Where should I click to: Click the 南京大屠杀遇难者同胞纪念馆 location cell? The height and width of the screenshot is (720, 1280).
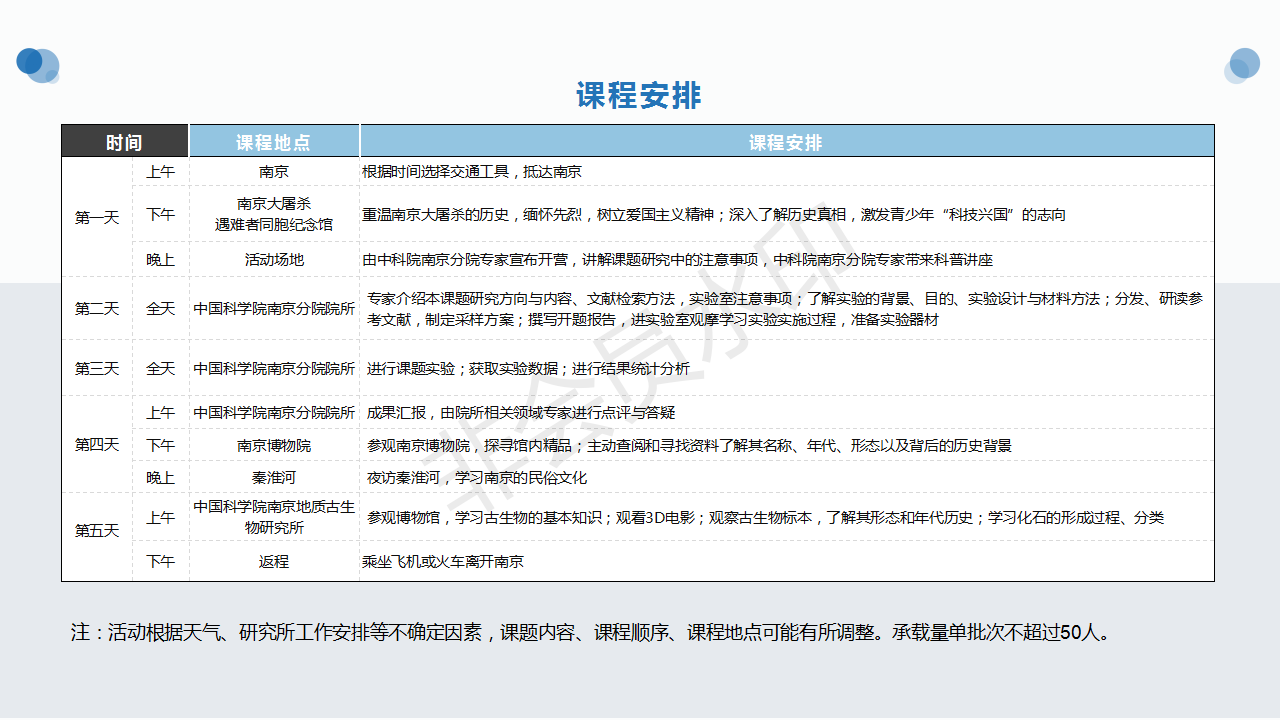click(274, 214)
